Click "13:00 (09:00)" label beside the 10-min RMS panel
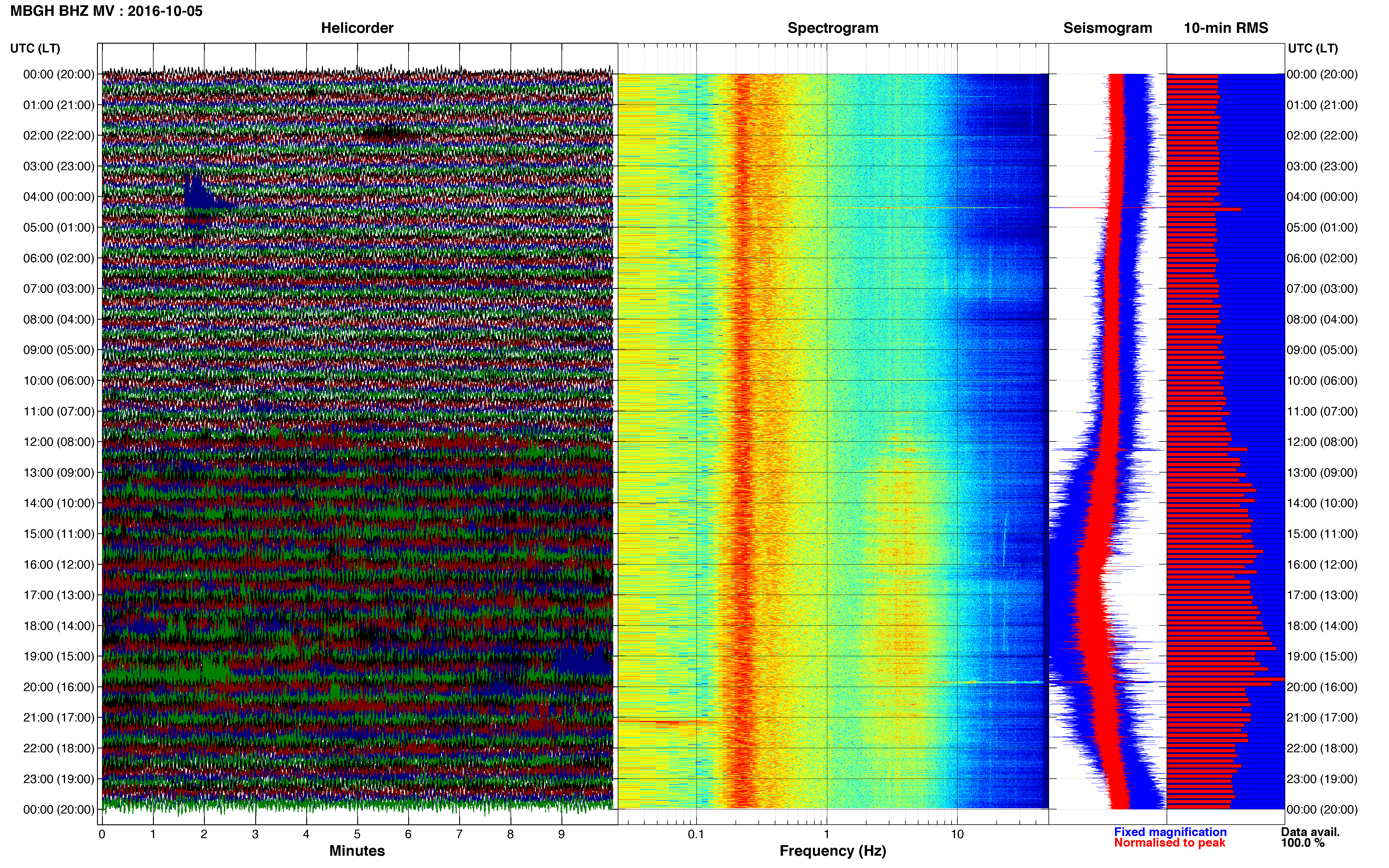This screenshot has height=868, width=1389. tap(1322, 473)
